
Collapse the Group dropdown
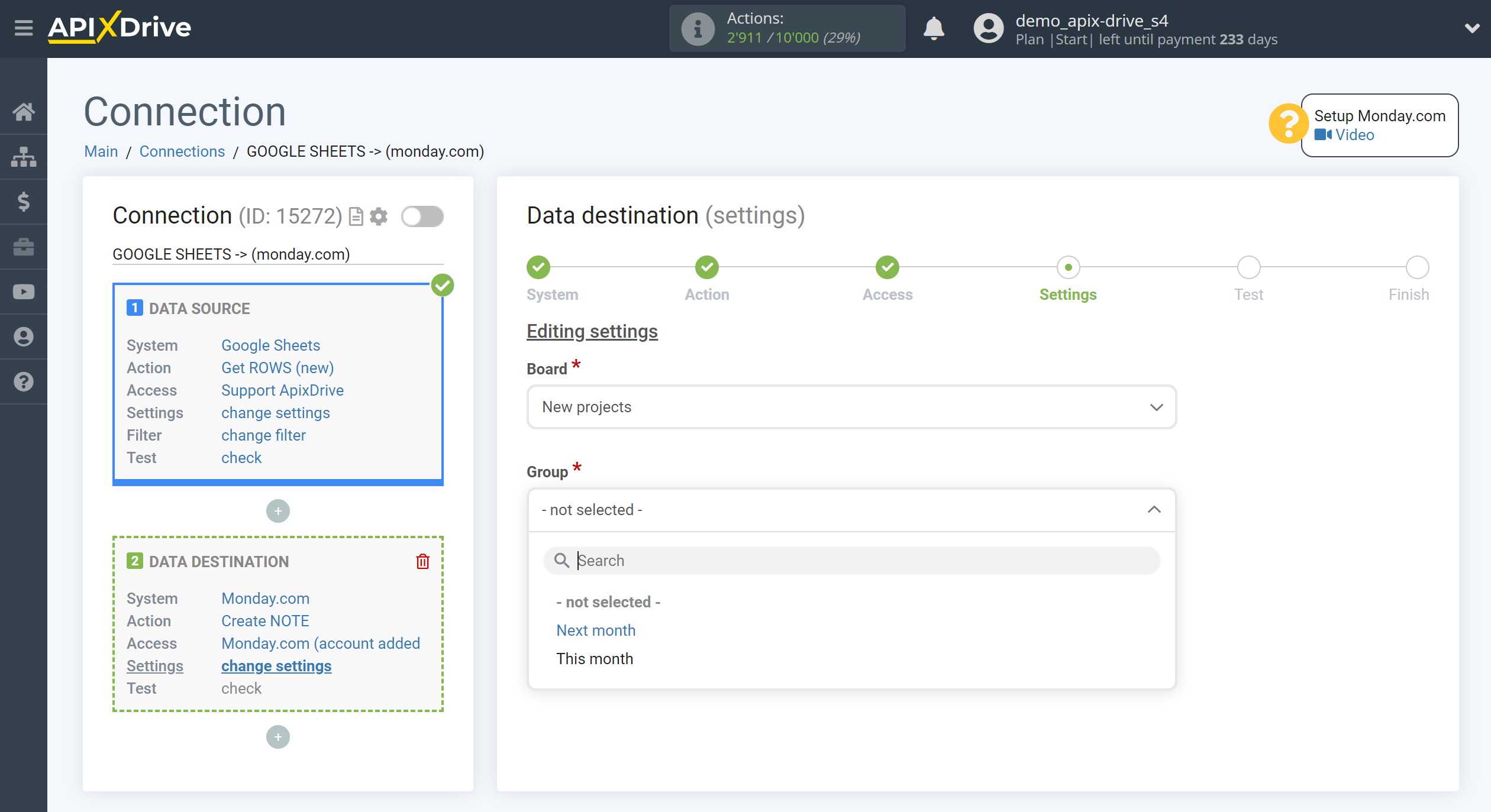coord(851,510)
